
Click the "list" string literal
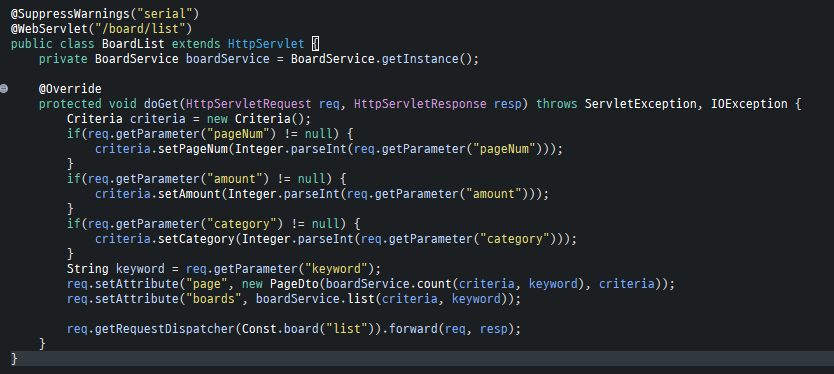[x=347, y=329]
